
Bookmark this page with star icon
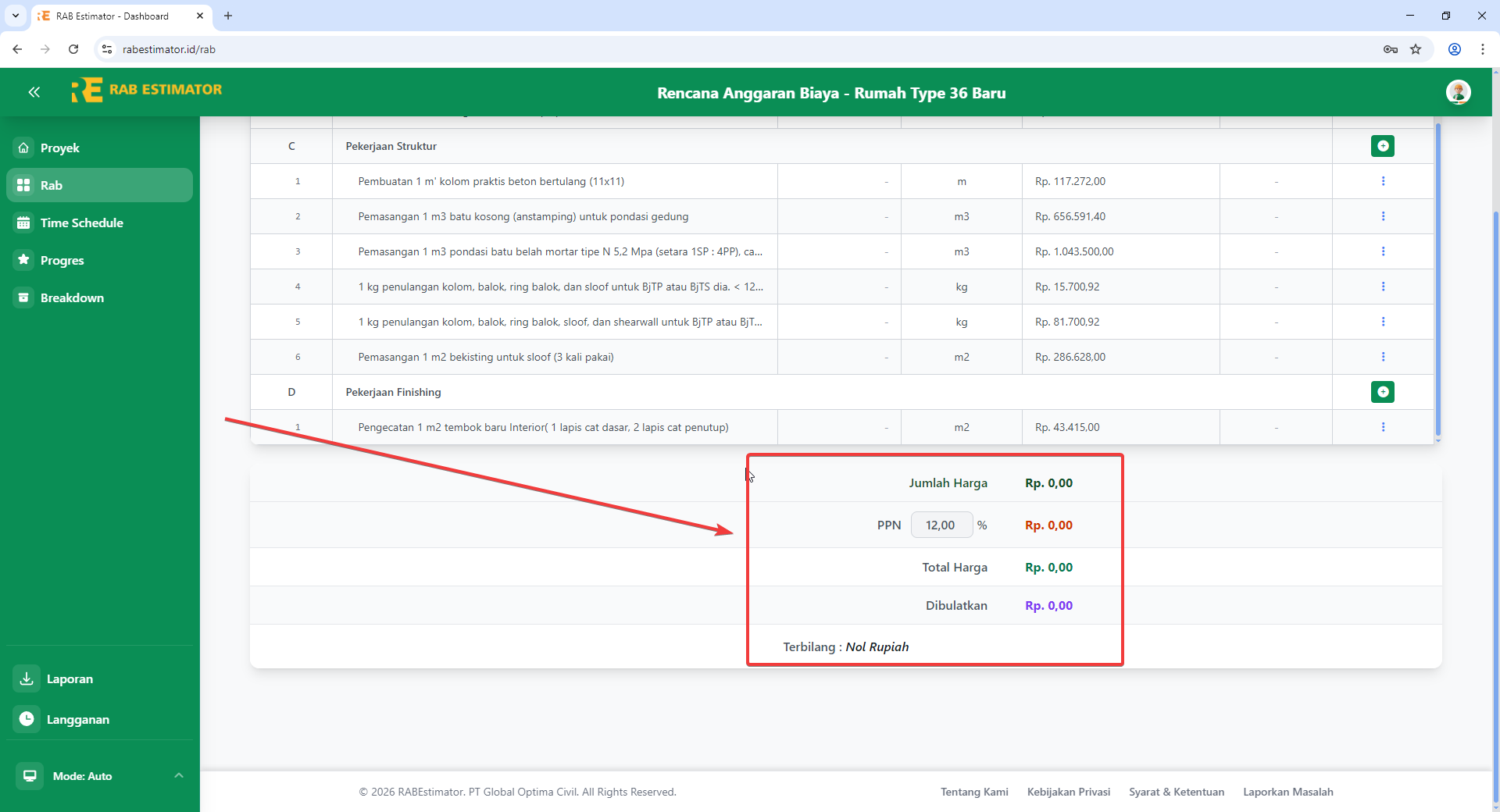tap(1416, 49)
